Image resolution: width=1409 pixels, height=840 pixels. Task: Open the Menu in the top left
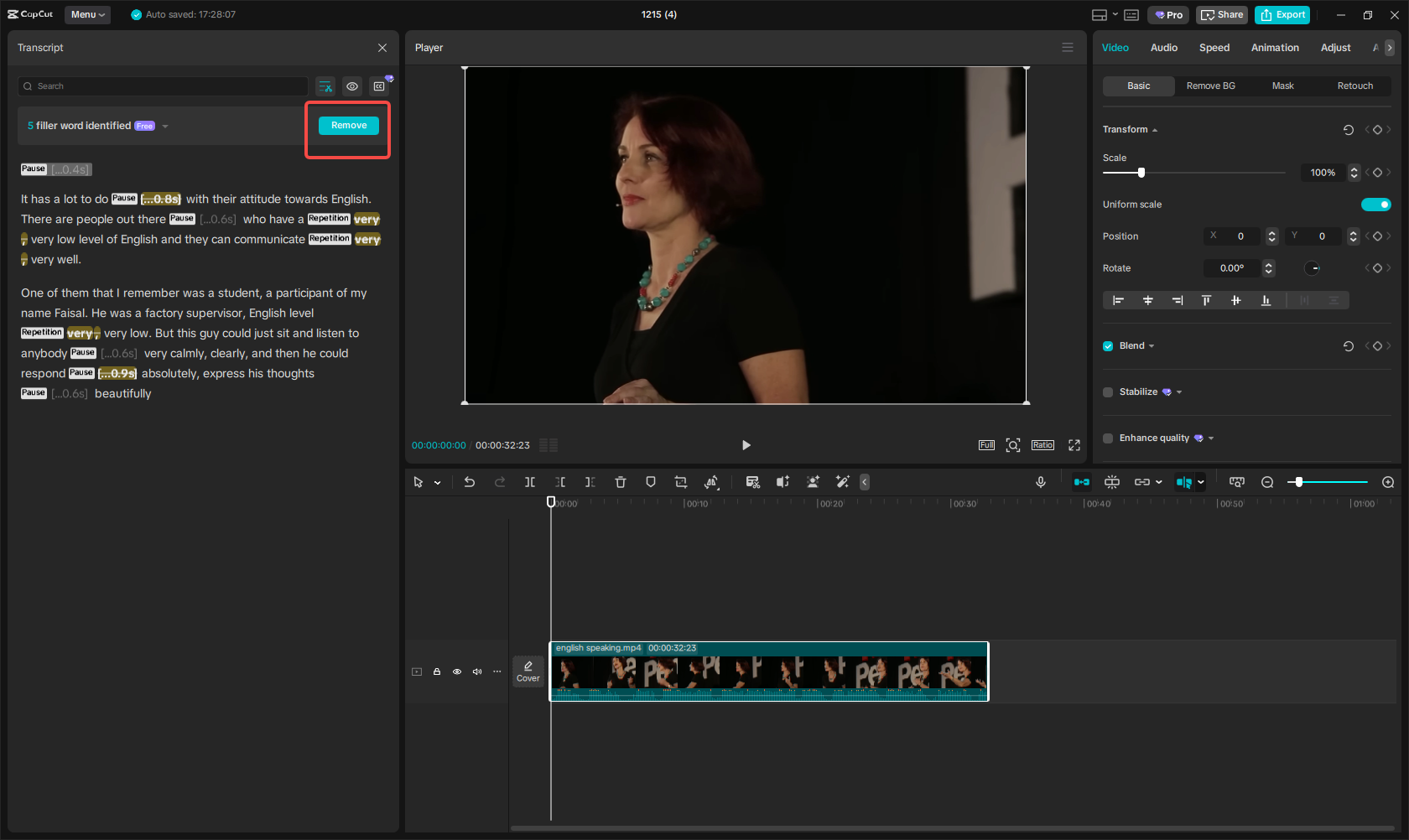point(87,14)
